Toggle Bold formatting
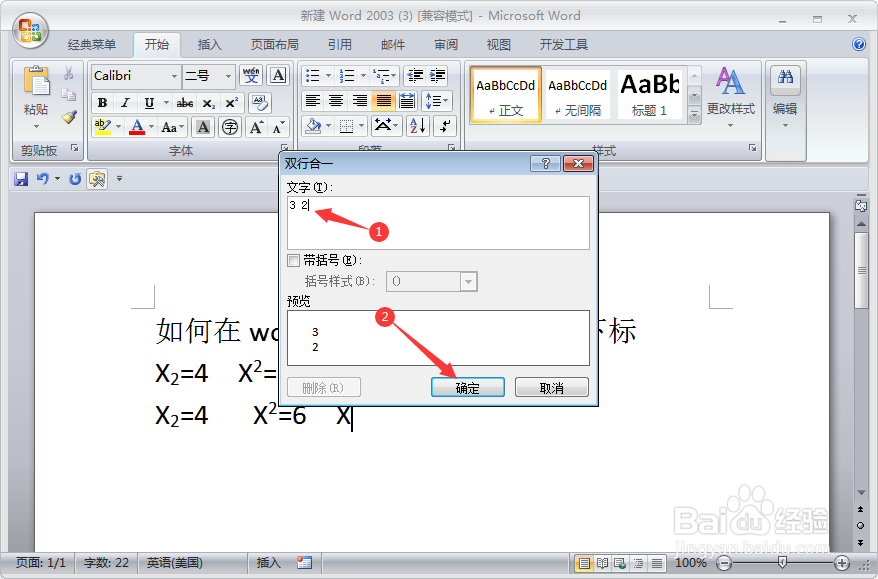Image resolution: width=878 pixels, height=579 pixels. point(102,103)
